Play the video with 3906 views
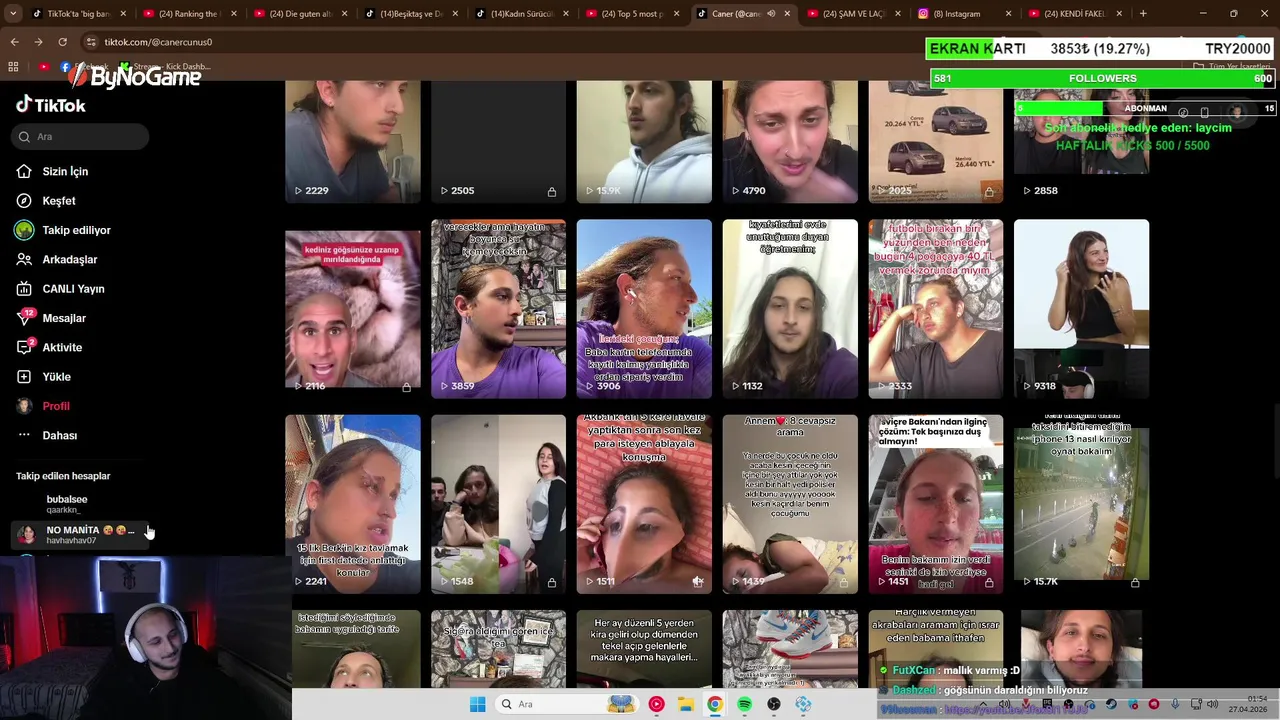 point(644,309)
